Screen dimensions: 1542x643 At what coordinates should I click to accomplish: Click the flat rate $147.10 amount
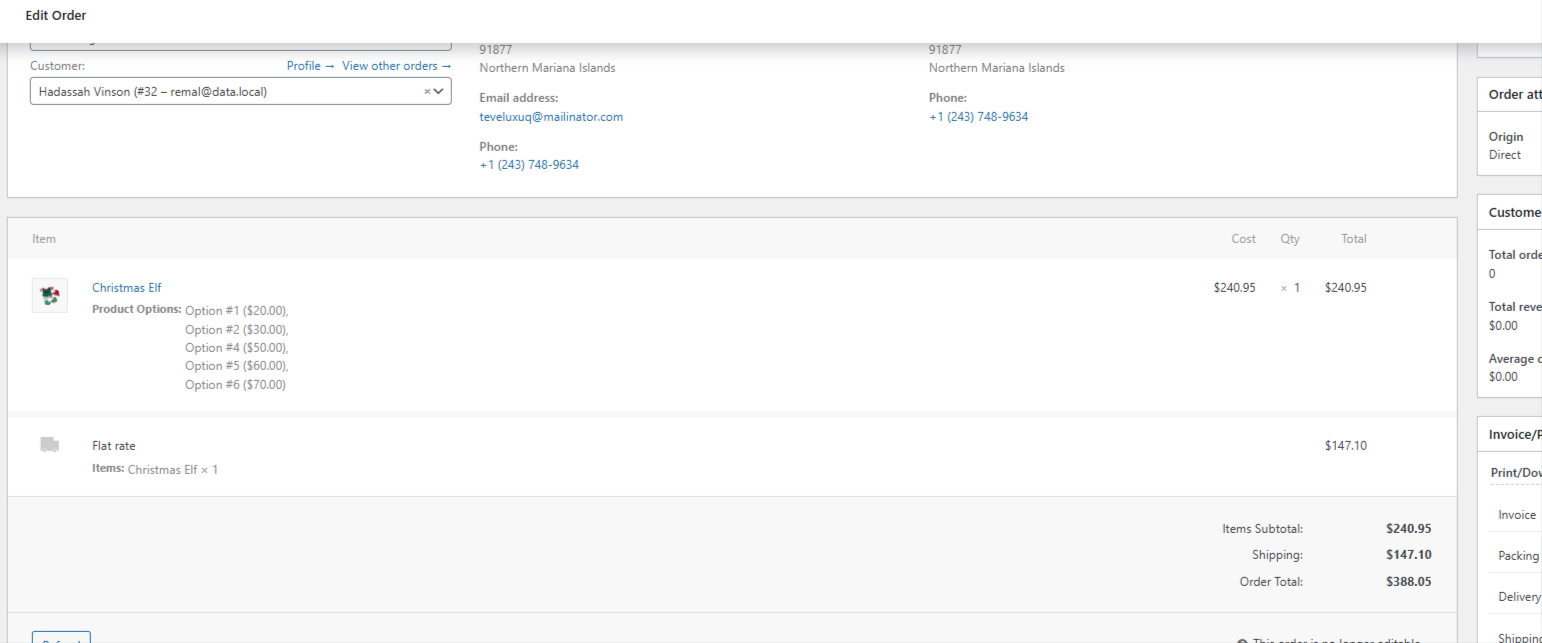tap(1346, 446)
